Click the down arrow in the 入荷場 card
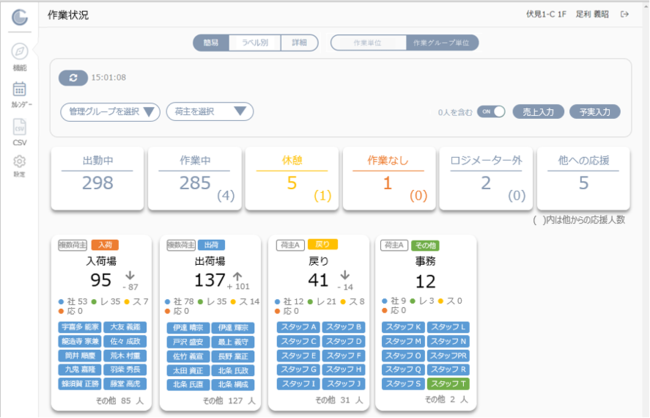Image resolution: width=650 pixels, height=418 pixels. [130, 275]
